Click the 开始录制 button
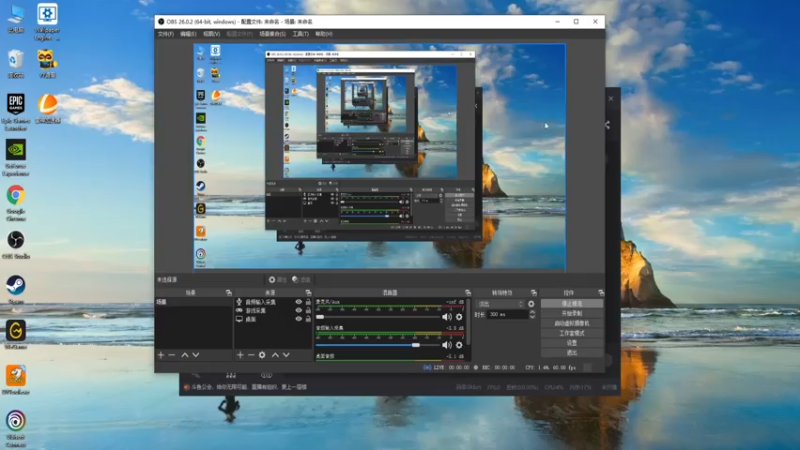The height and width of the screenshot is (450, 800). [571, 313]
